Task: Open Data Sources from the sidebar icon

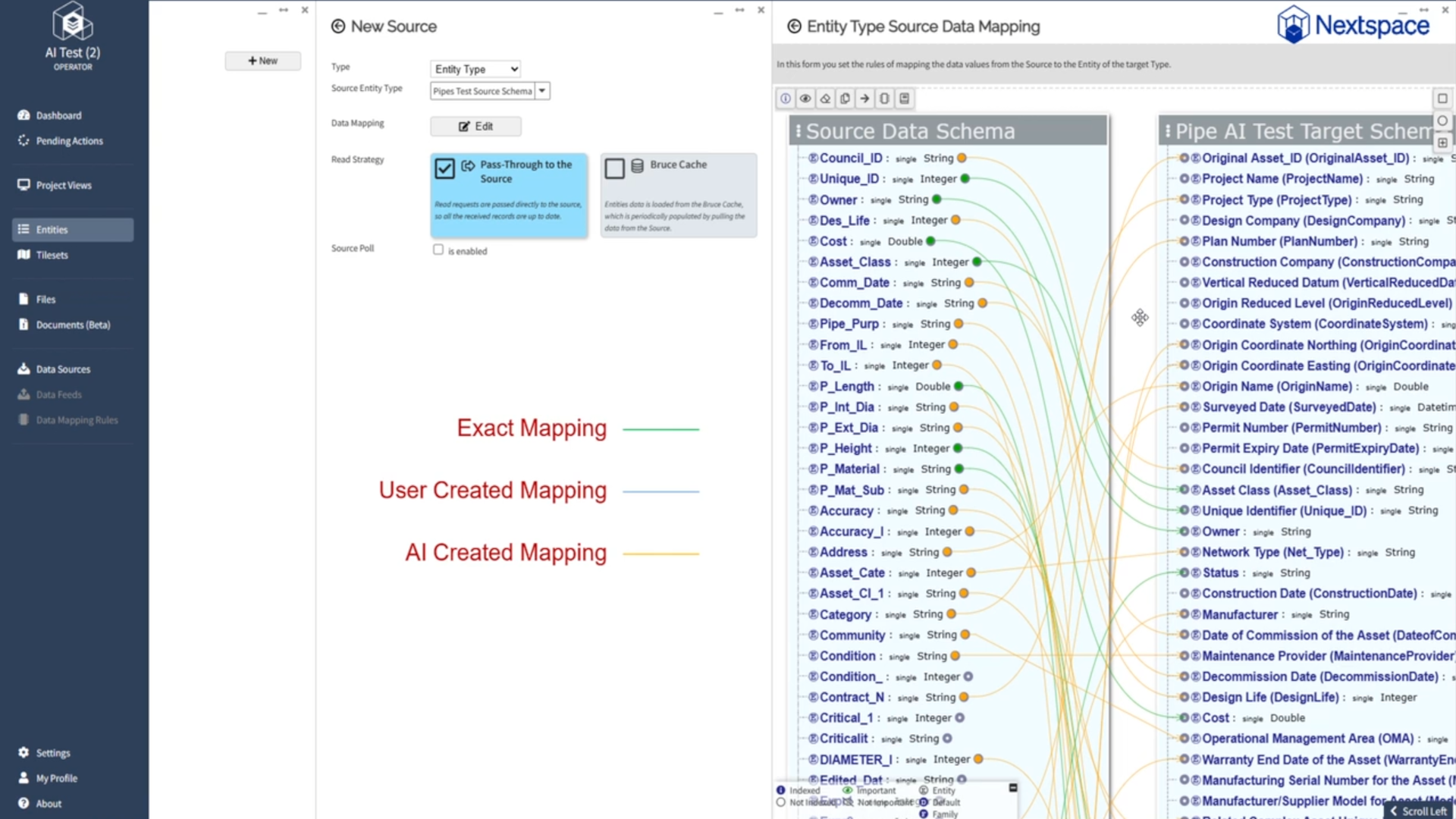Action: click(24, 369)
